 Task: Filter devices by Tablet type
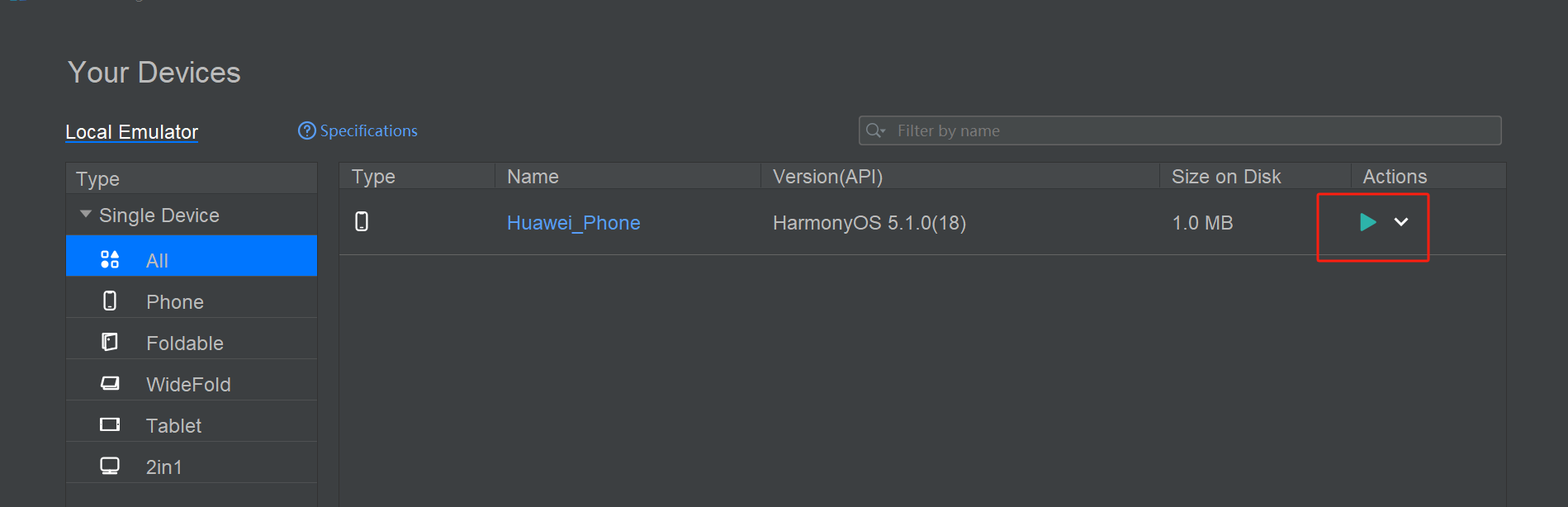[173, 425]
